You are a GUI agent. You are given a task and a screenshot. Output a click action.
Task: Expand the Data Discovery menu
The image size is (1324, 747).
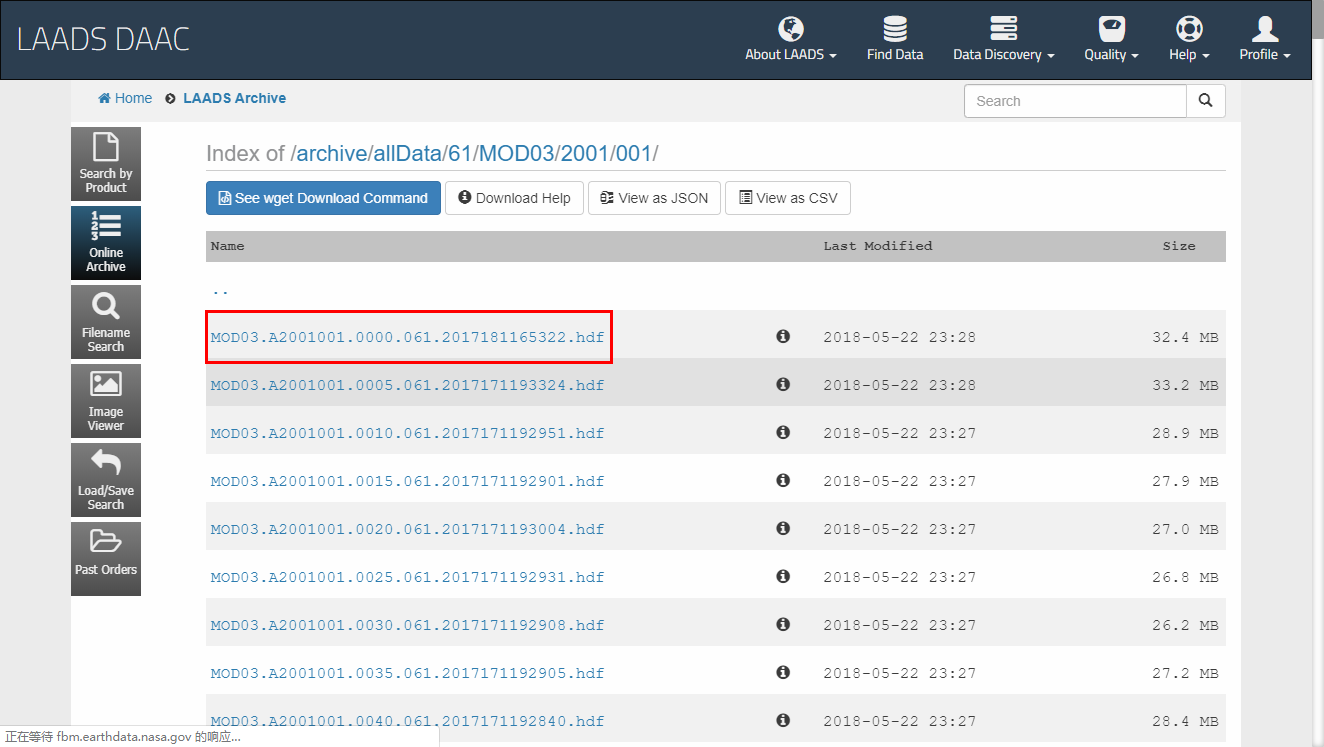click(1003, 40)
